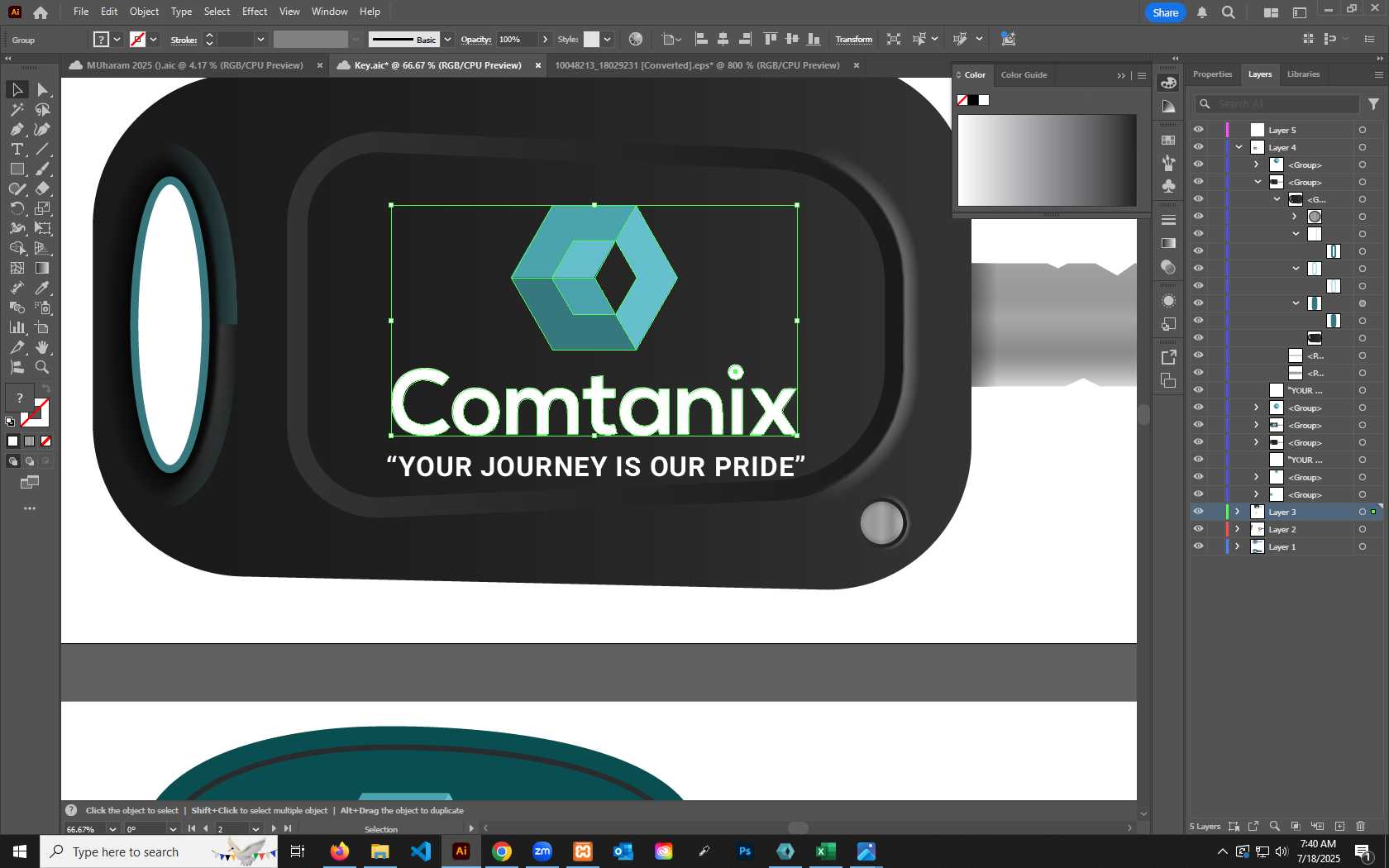This screenshot has width=1389, height=868.
Task: Open the notifications bell icon
Action: [x=1202, y=12]
